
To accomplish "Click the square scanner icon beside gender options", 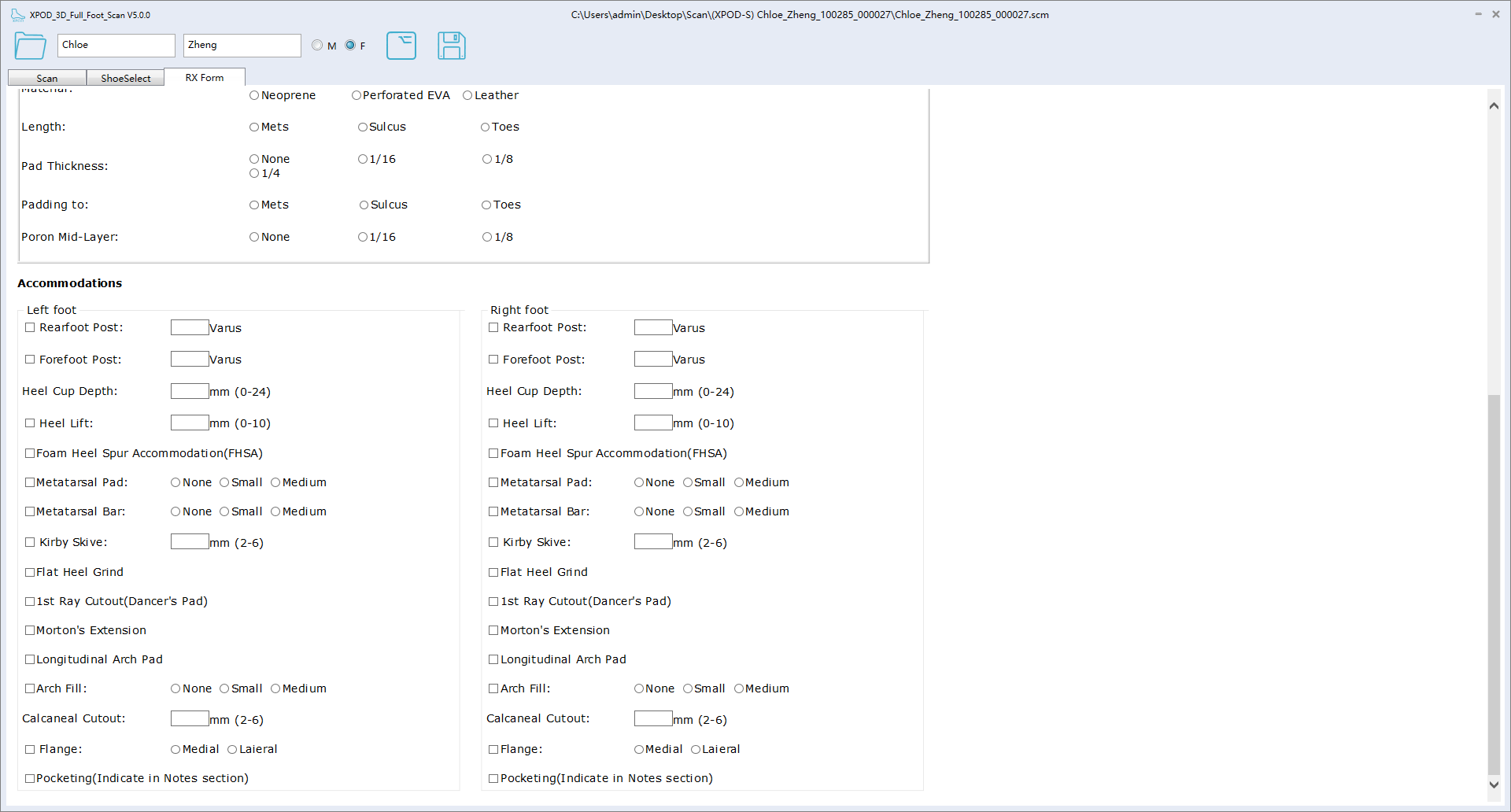I will point(401,46).
